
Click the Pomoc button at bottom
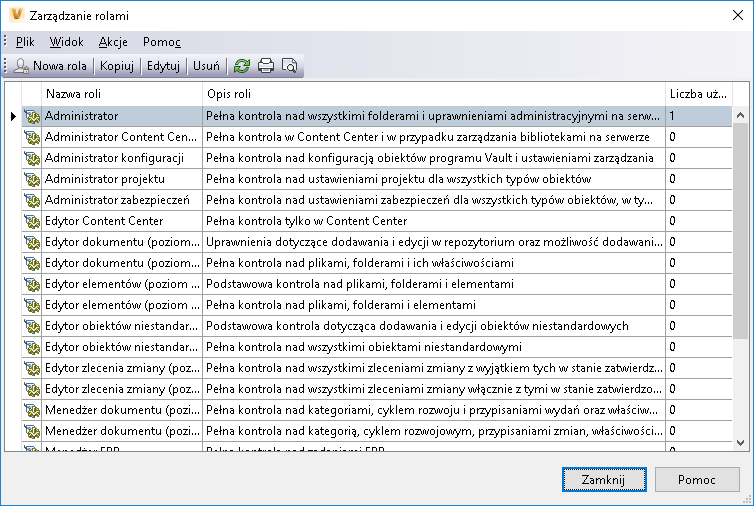tap(696, 480)
